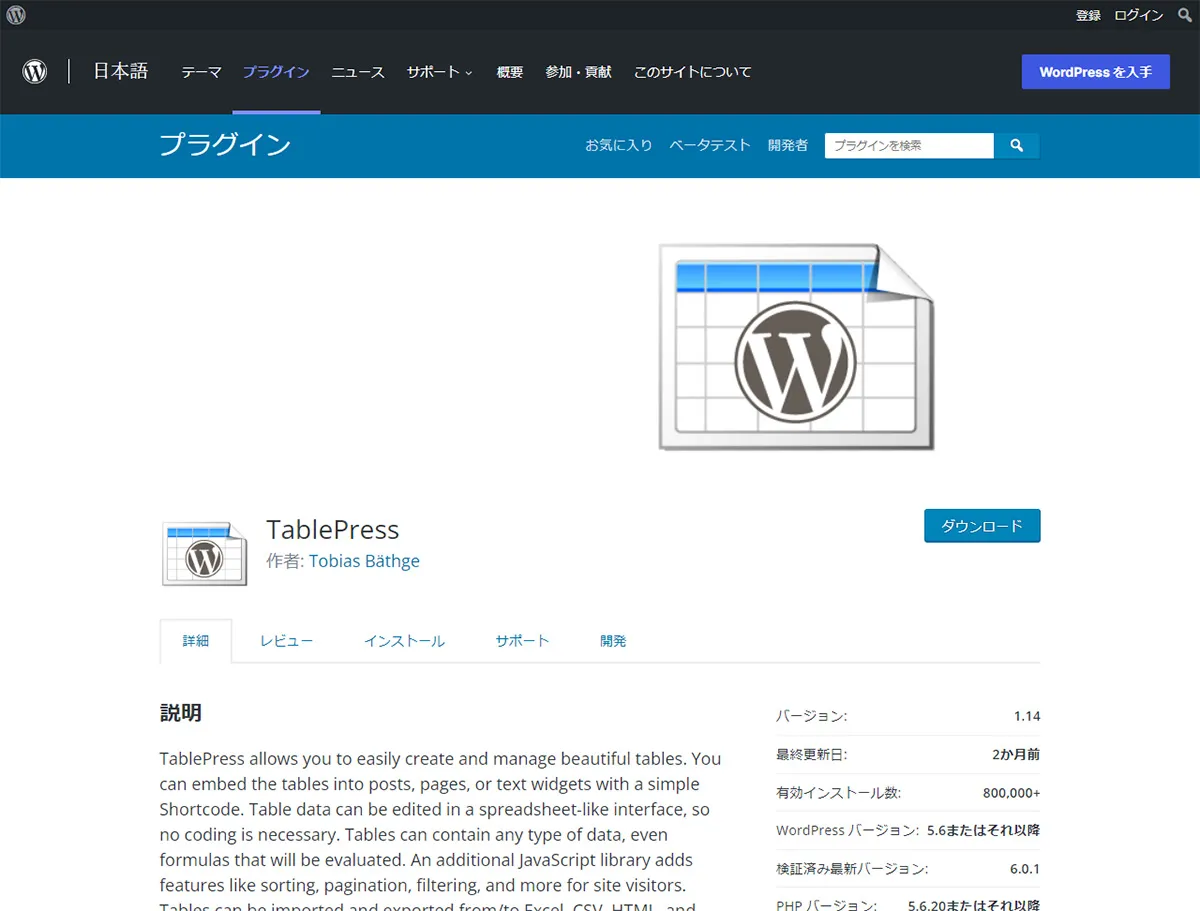The image size is (1200, 911).
Task: Submit plugin search with magnifier button
Action: point(1017,146)
